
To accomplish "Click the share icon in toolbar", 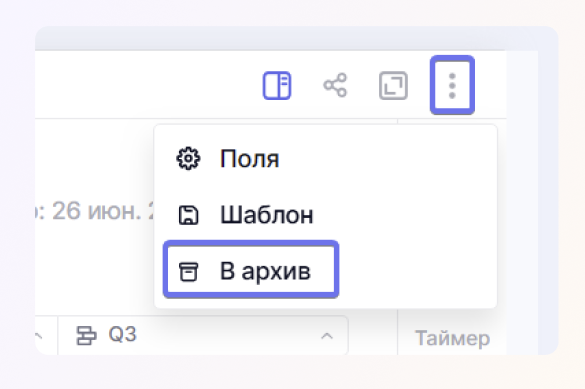I will coord(335,85).
